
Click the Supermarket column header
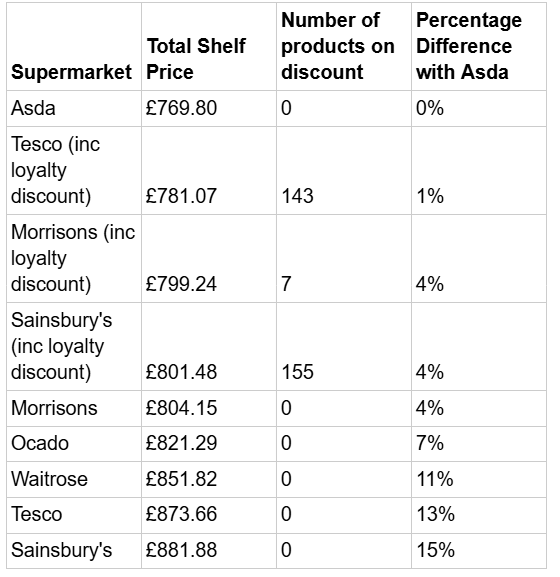pyautogui.click(x=74, y=46)
